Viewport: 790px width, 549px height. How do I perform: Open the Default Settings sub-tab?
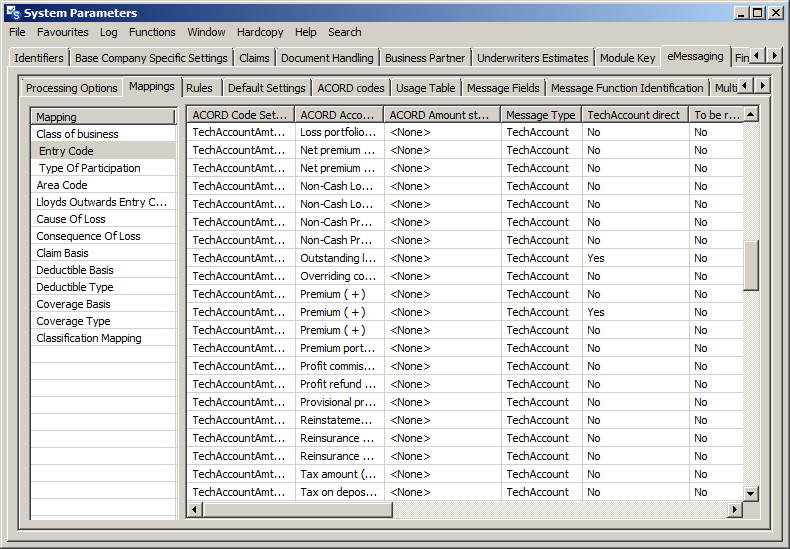pyautogui.click(x=267, y=88)
